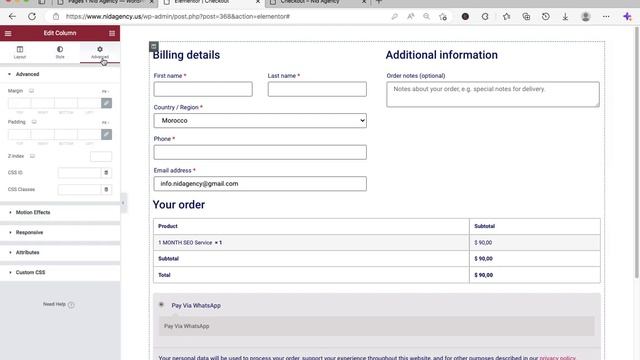Expand the Attributes section
Image resolution: width=640 pixels, height=360 pixels.
(60, 252)
